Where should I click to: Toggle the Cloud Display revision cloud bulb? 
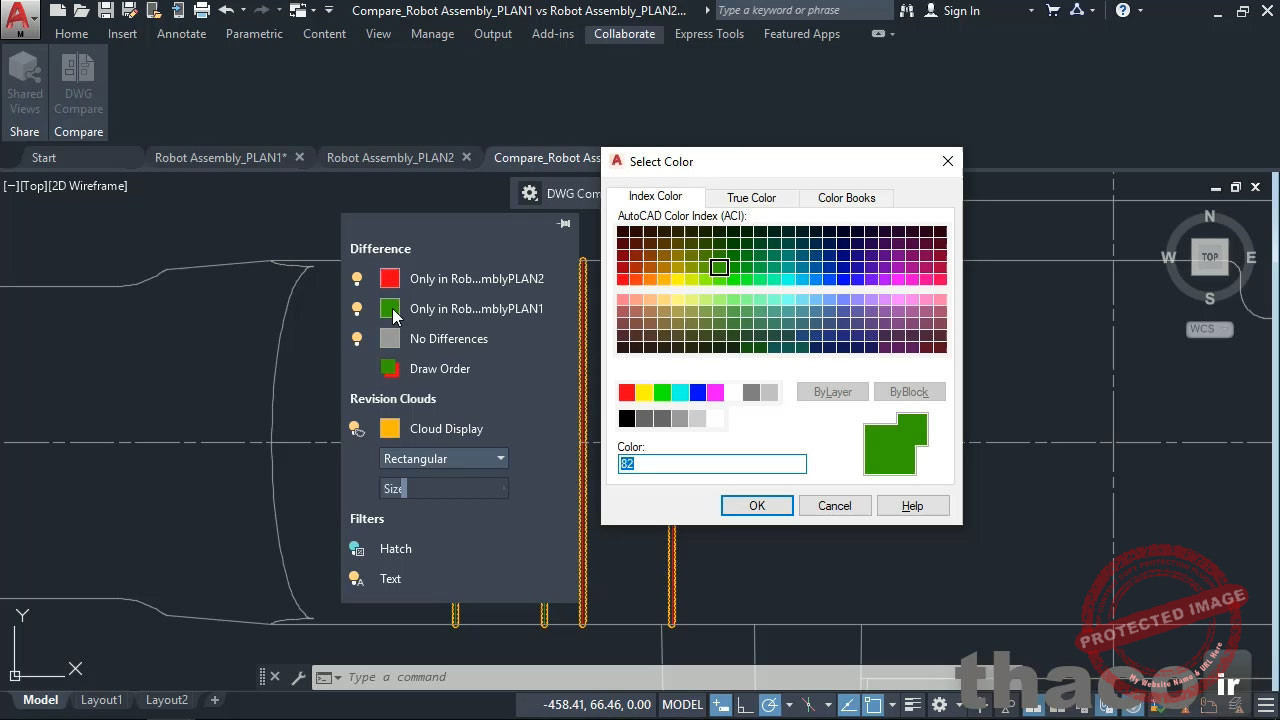pos(357,429)
